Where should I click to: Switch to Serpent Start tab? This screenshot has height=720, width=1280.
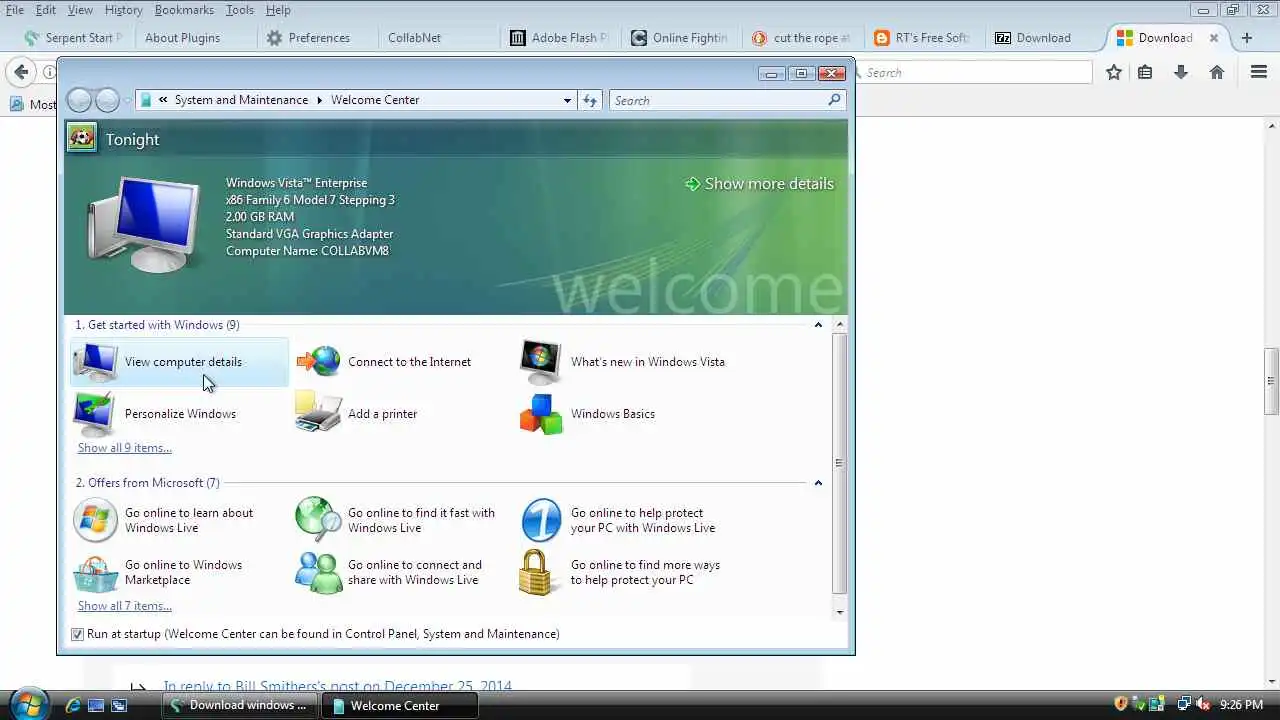tap(72, 38)
